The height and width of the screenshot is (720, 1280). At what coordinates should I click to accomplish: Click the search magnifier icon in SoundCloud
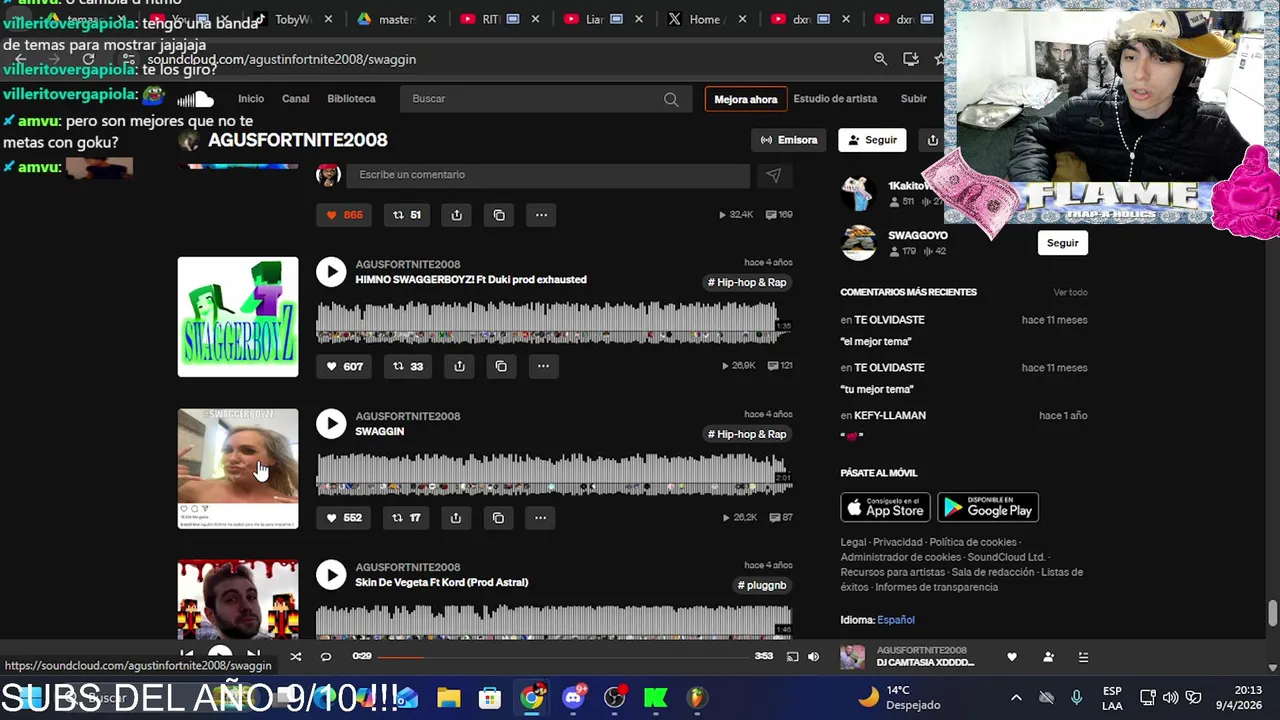tap(671, 99)
